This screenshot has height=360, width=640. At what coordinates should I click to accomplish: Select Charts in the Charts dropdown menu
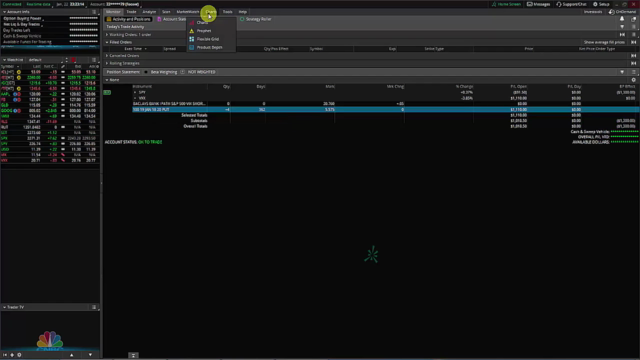click(202, 23)
